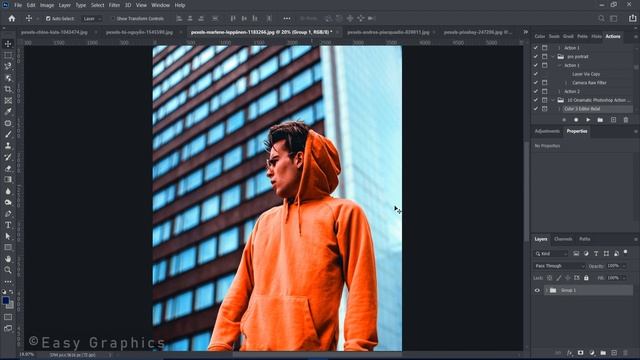640x360 pixels.
Task: Select the Eyedropper tool
Action: coord(8,112)
